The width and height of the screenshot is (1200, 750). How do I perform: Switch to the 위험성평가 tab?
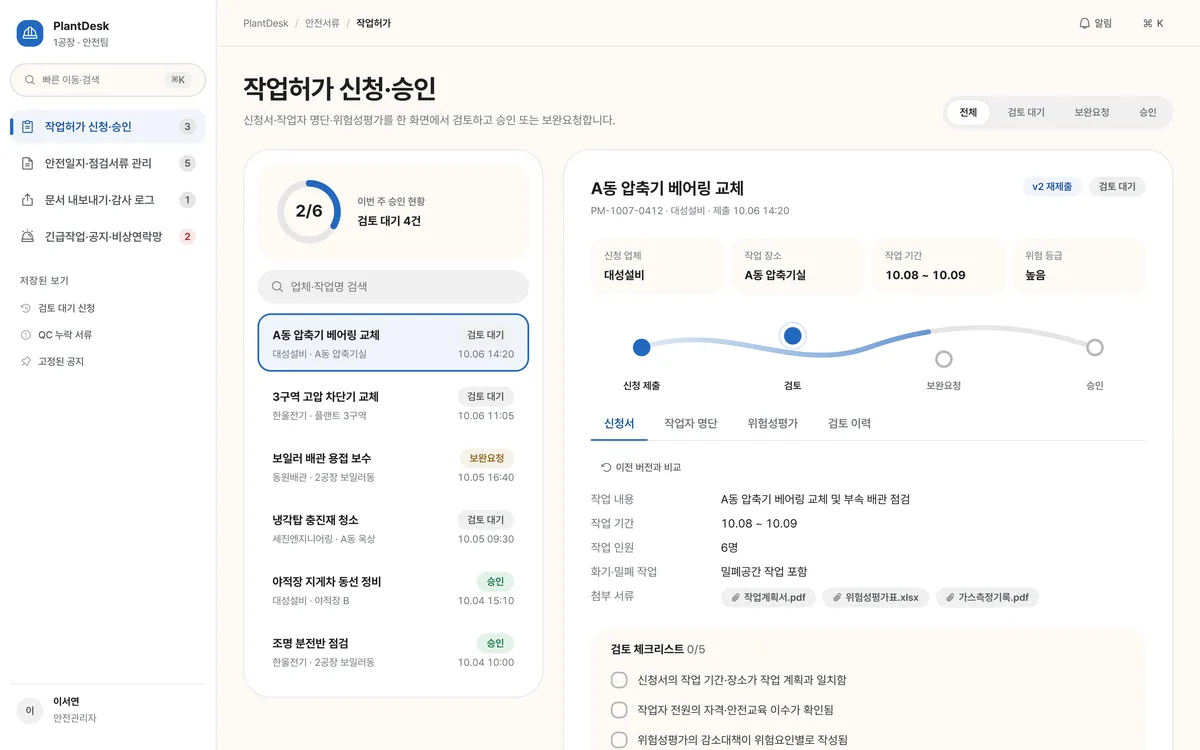(773, 423)
